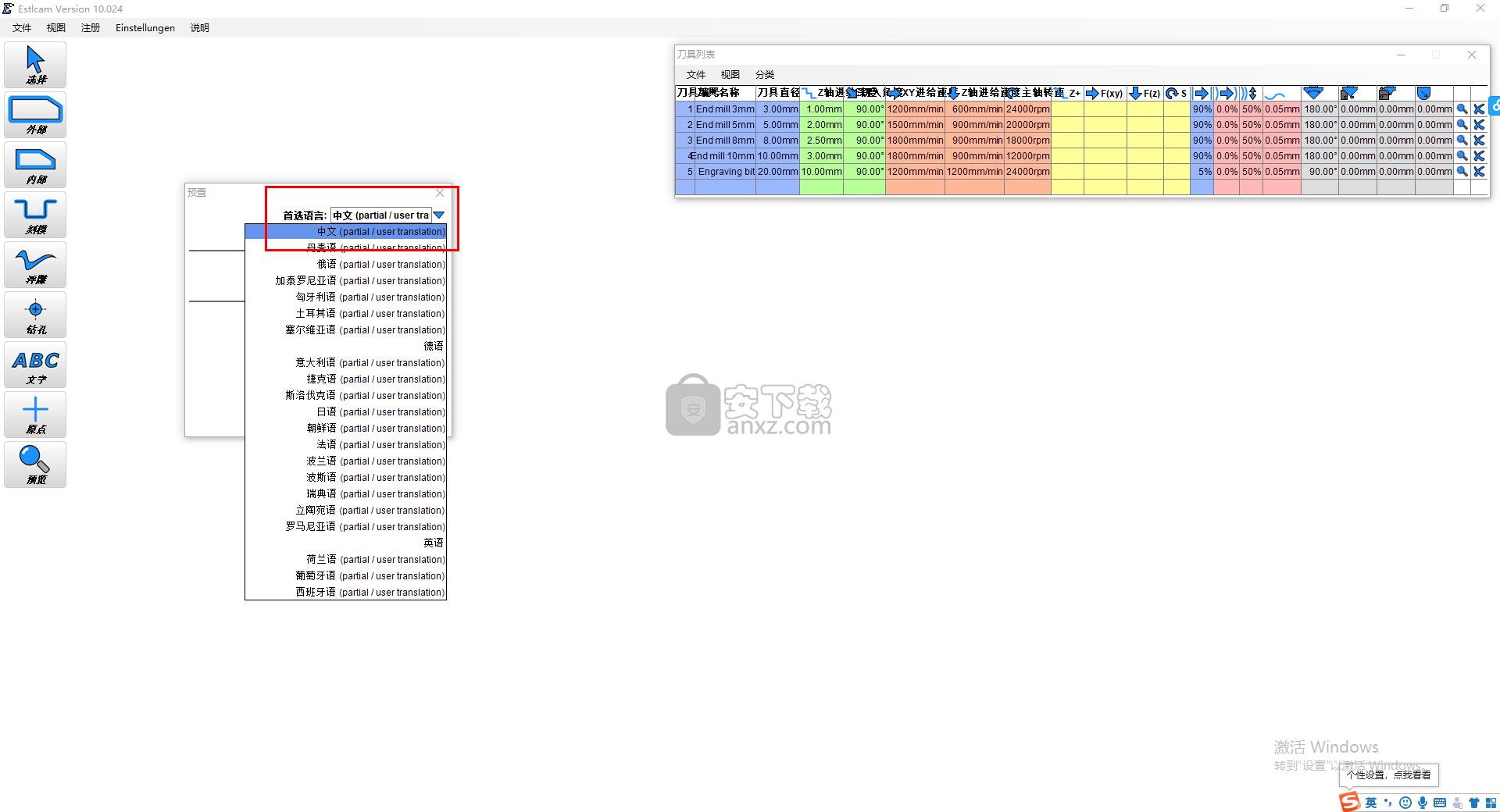Activate the 刻模 engraving tool
This screenshot has height=812, width=1500.
[35, 215]
